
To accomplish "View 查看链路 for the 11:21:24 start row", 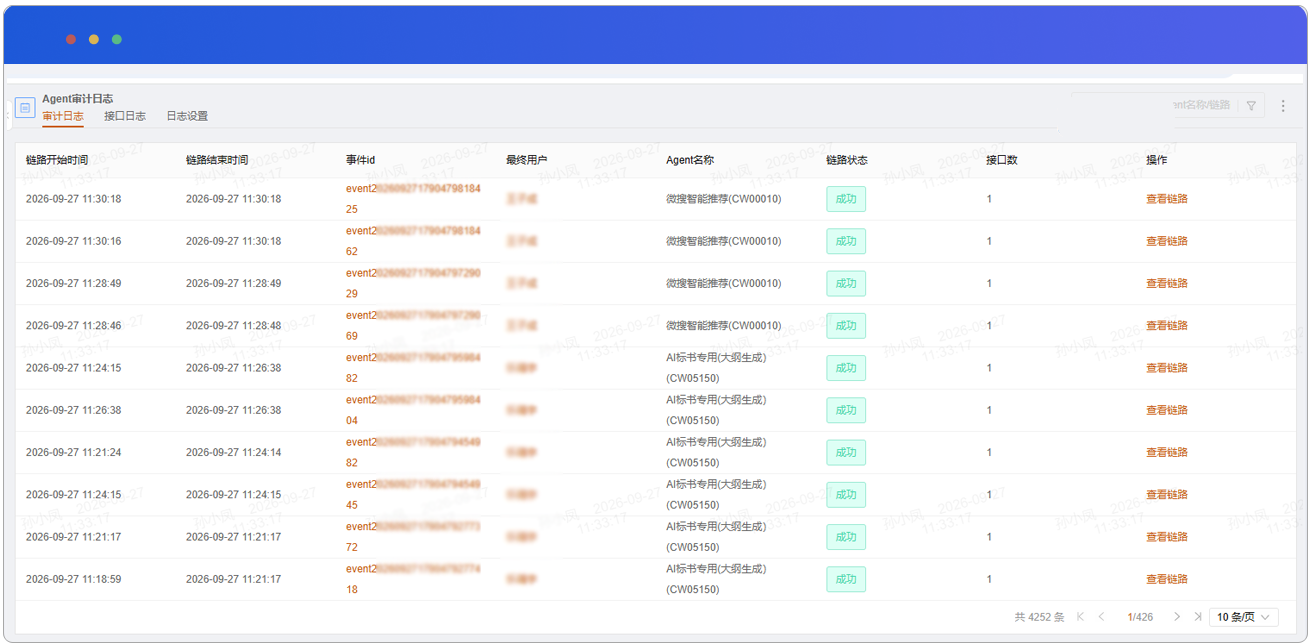I will (1167, 452).
